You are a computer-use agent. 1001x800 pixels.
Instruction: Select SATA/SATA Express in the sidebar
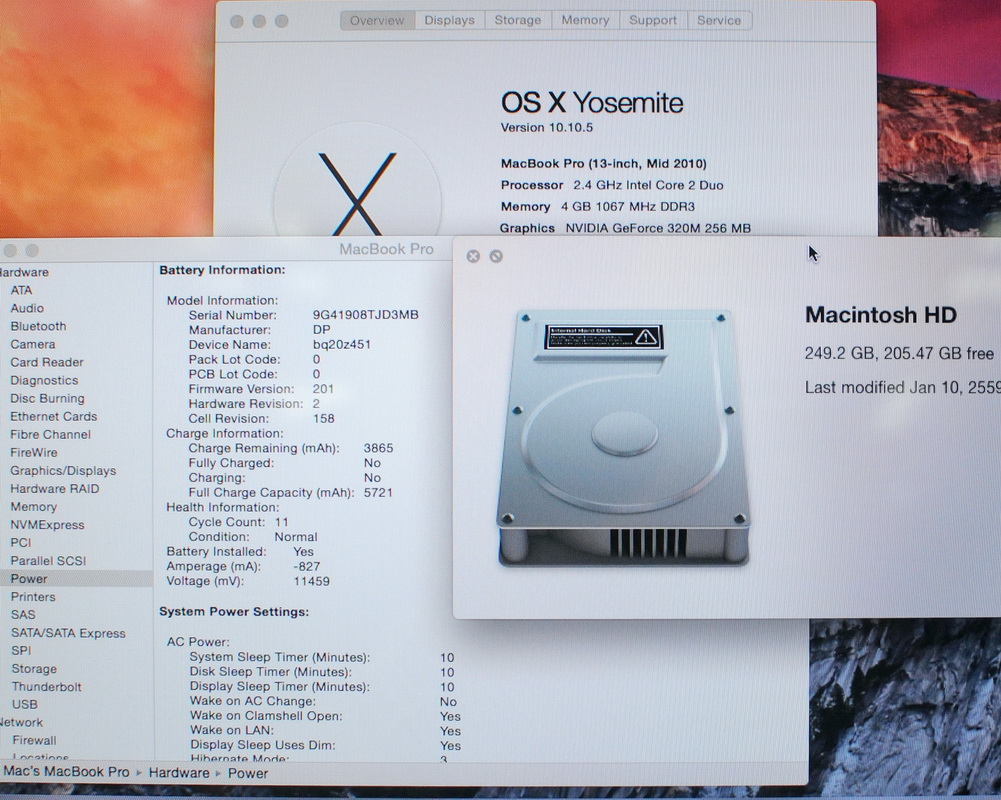[x=68, y=633]
